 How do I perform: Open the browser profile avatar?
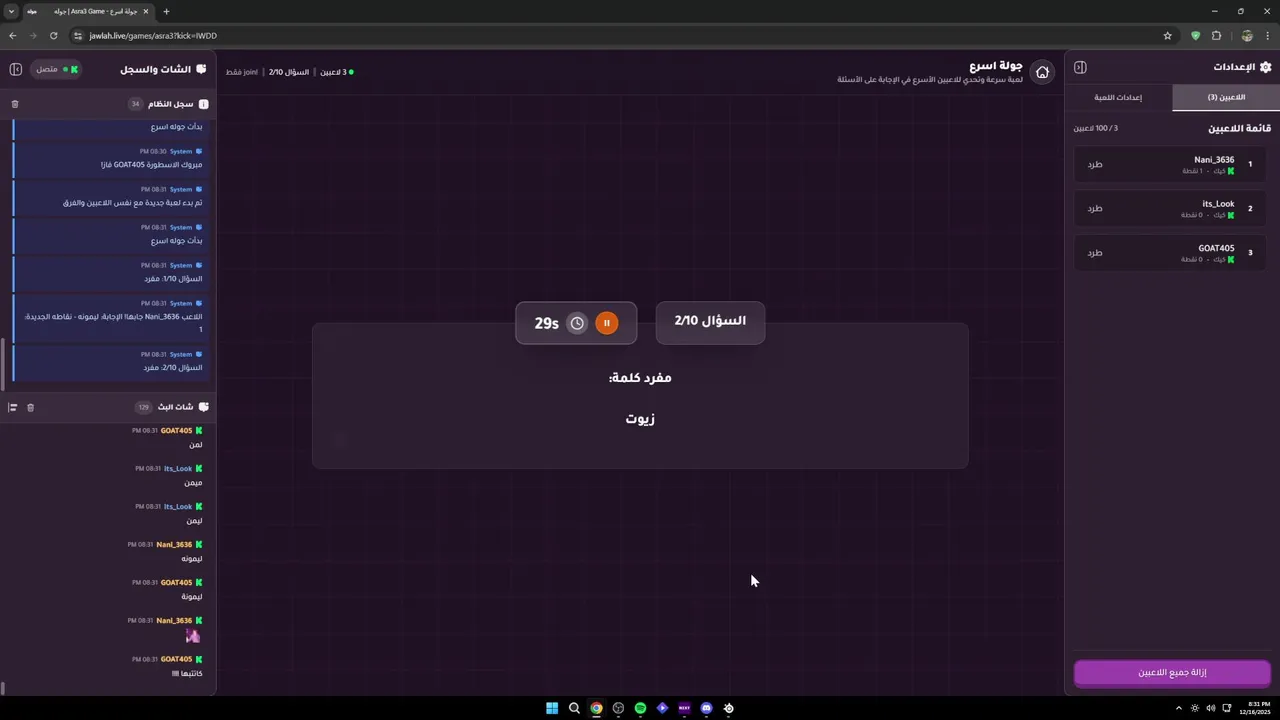[x=1247, y=35]
